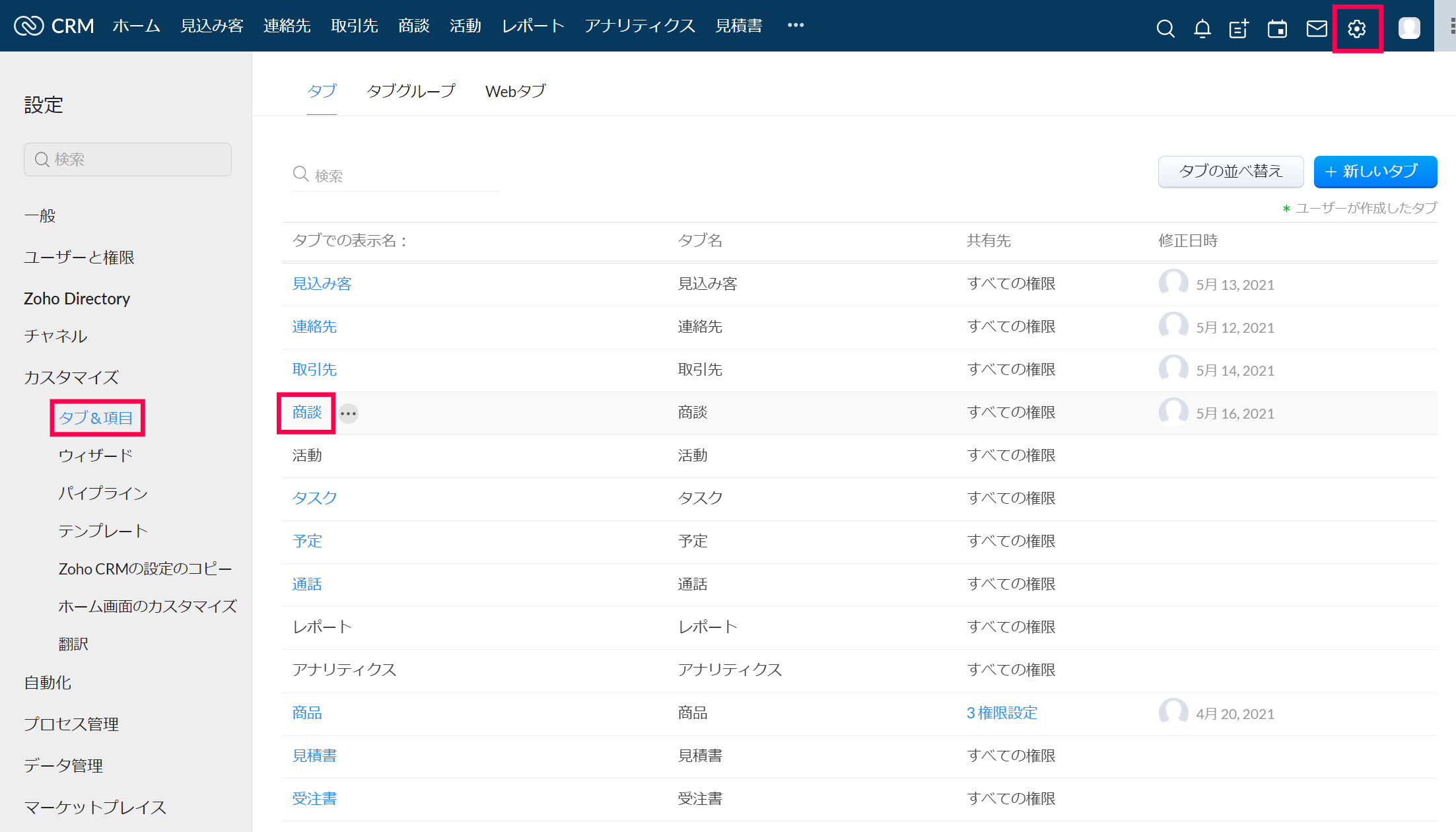Expand マーケットプレイス in settings sidebar

95,808
